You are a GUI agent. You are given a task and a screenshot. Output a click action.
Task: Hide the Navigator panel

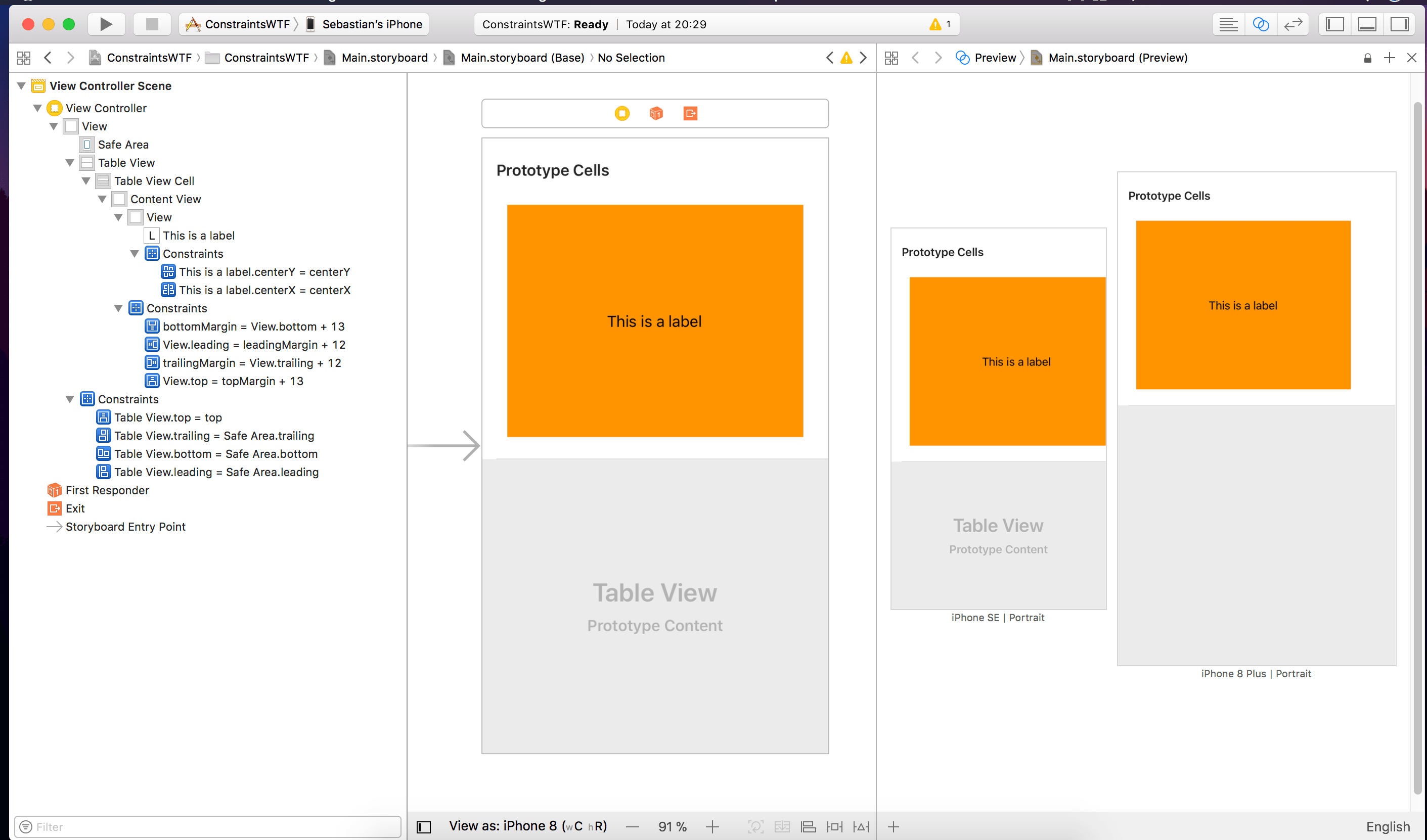tap(1334, 24)
